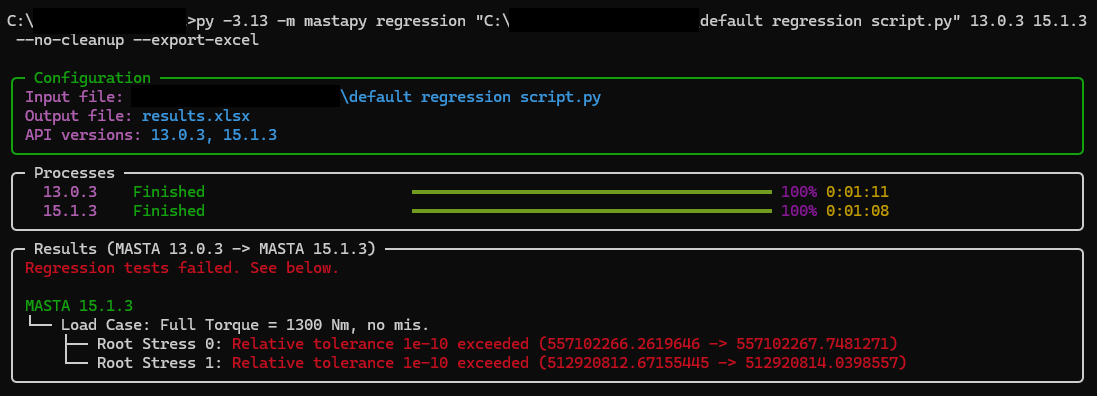This screenshot has width=1097, height=396.
Task: Click the Root Stress 1 tolerance exceeded error text
Action: 569,362
